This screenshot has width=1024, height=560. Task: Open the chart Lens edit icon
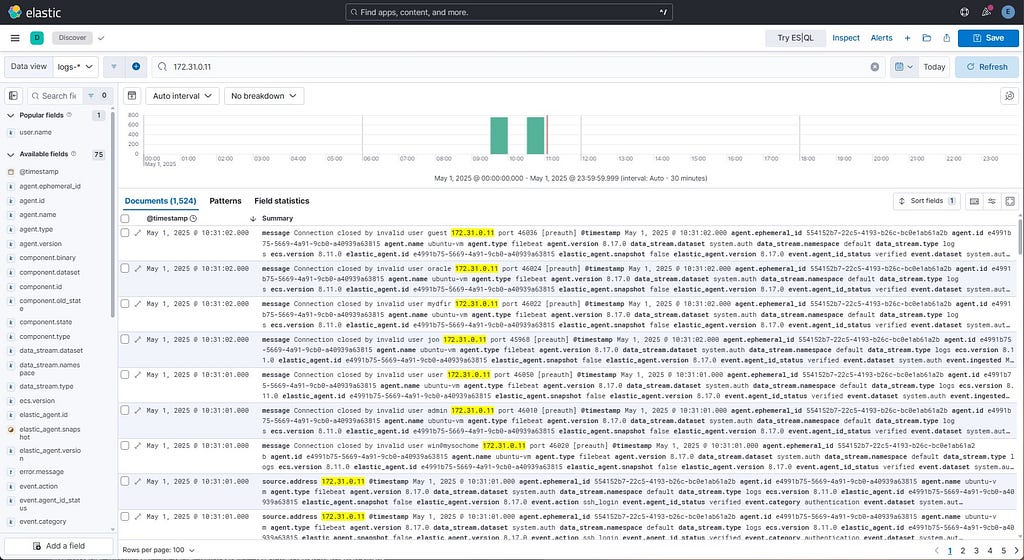tap(1009, 96)
